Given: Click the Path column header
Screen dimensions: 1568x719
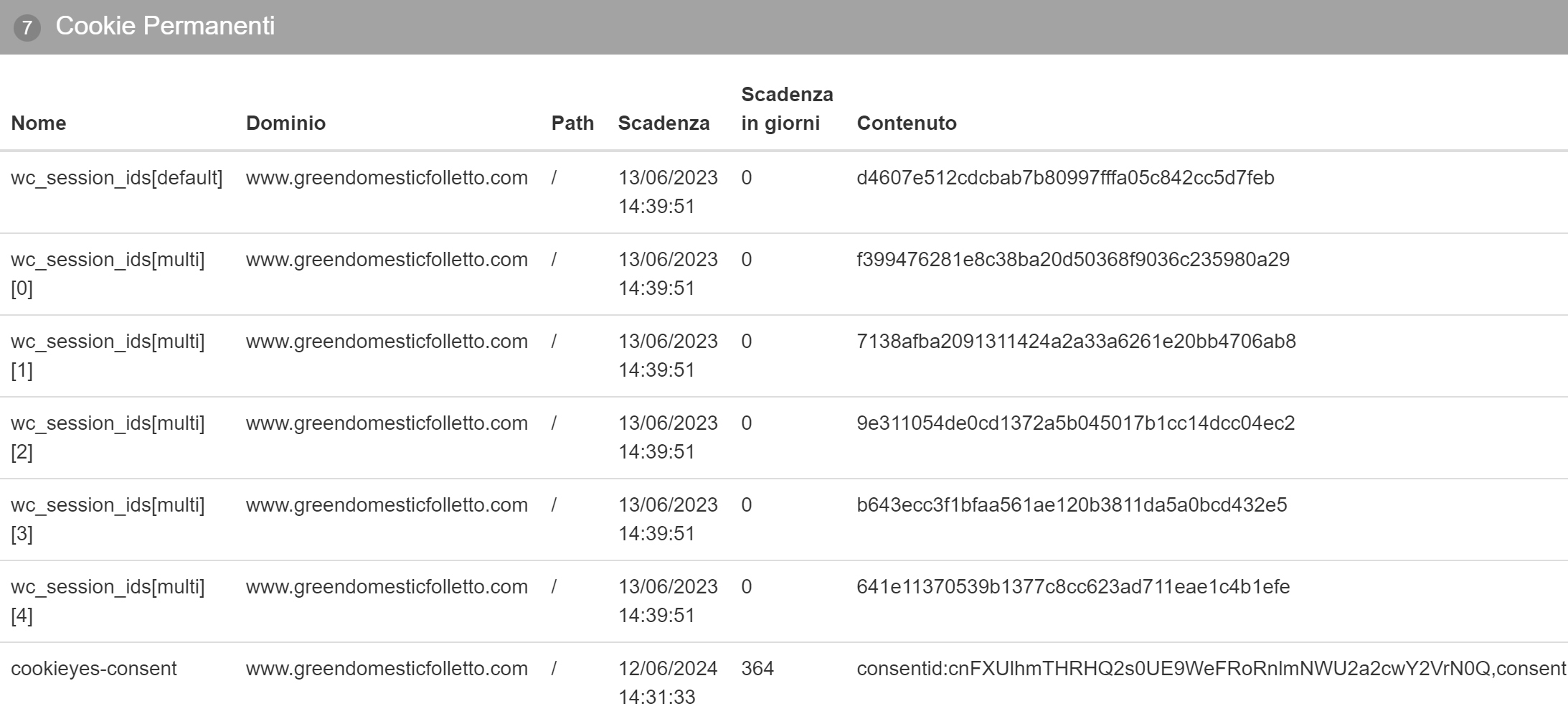Looking at the screenshot, I should tap(572, 123).
